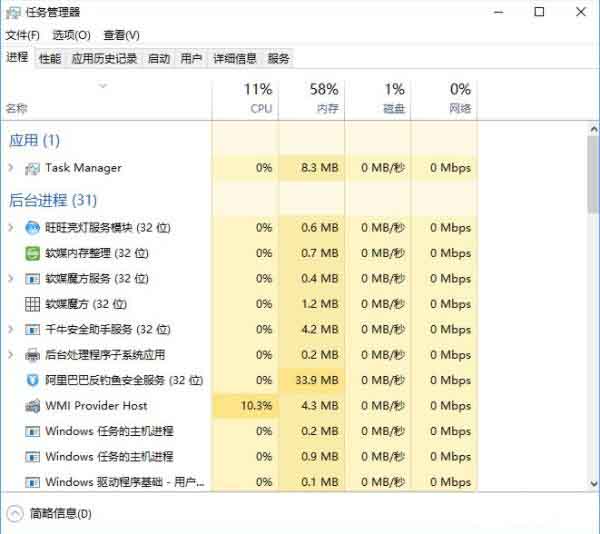
Task: Select the Task Manager process row icon
Action: pyautogui.click(x=32, y=168)
